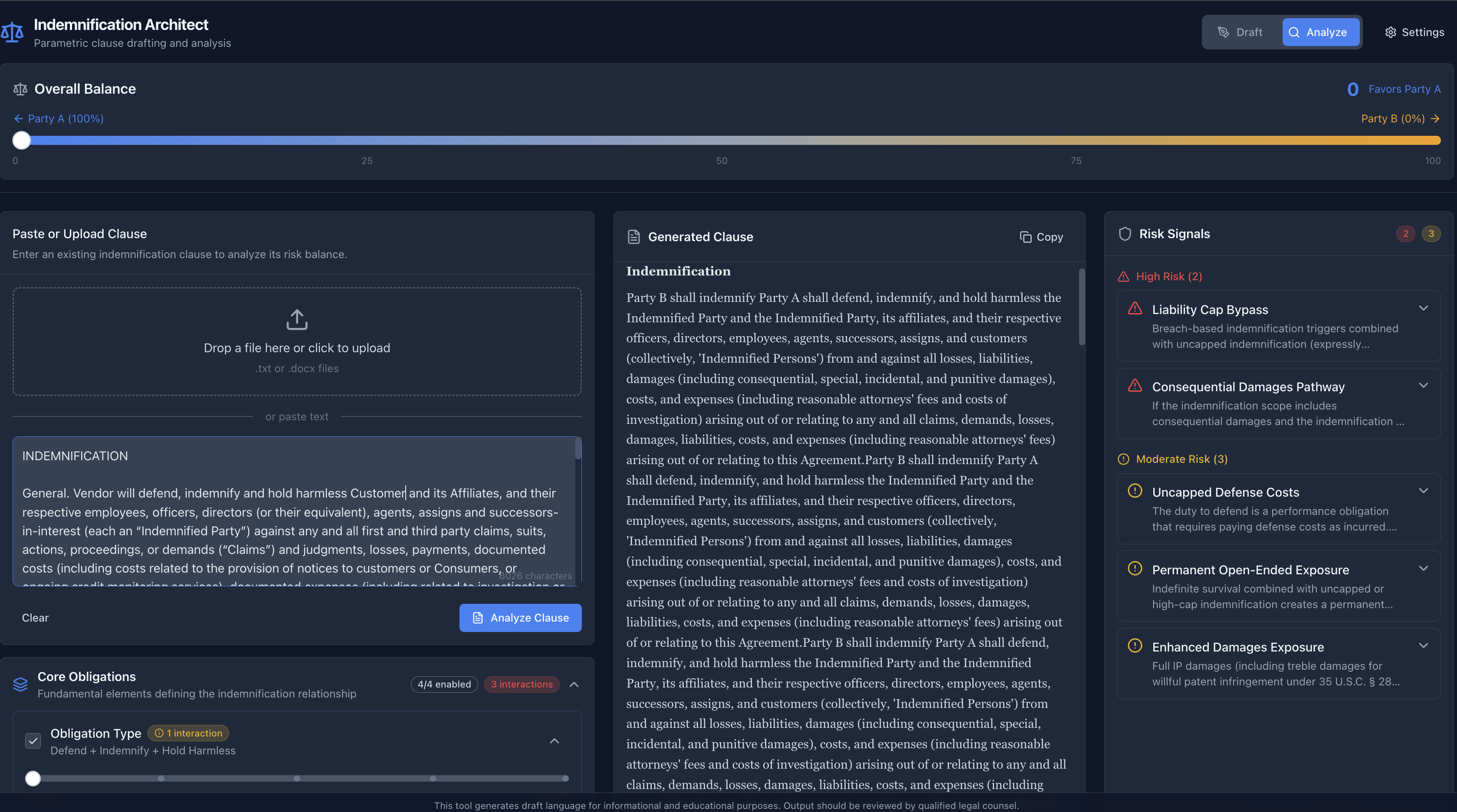Toggle the Obligation Type checkbox

(33, 741)
